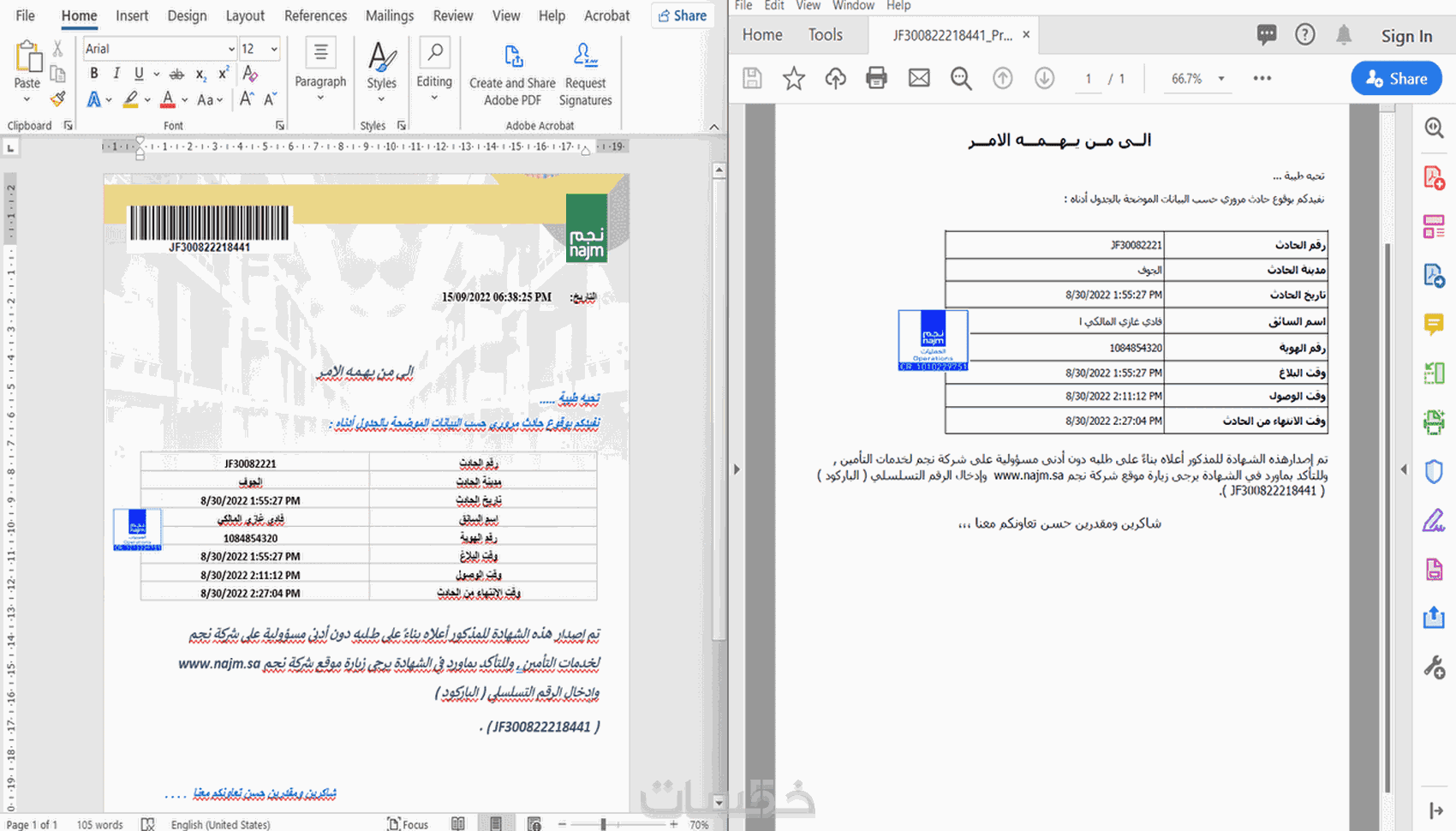Expand the font color arrow
The height and width of the screenshot is (831, 1456).
[x=185, y=100]
